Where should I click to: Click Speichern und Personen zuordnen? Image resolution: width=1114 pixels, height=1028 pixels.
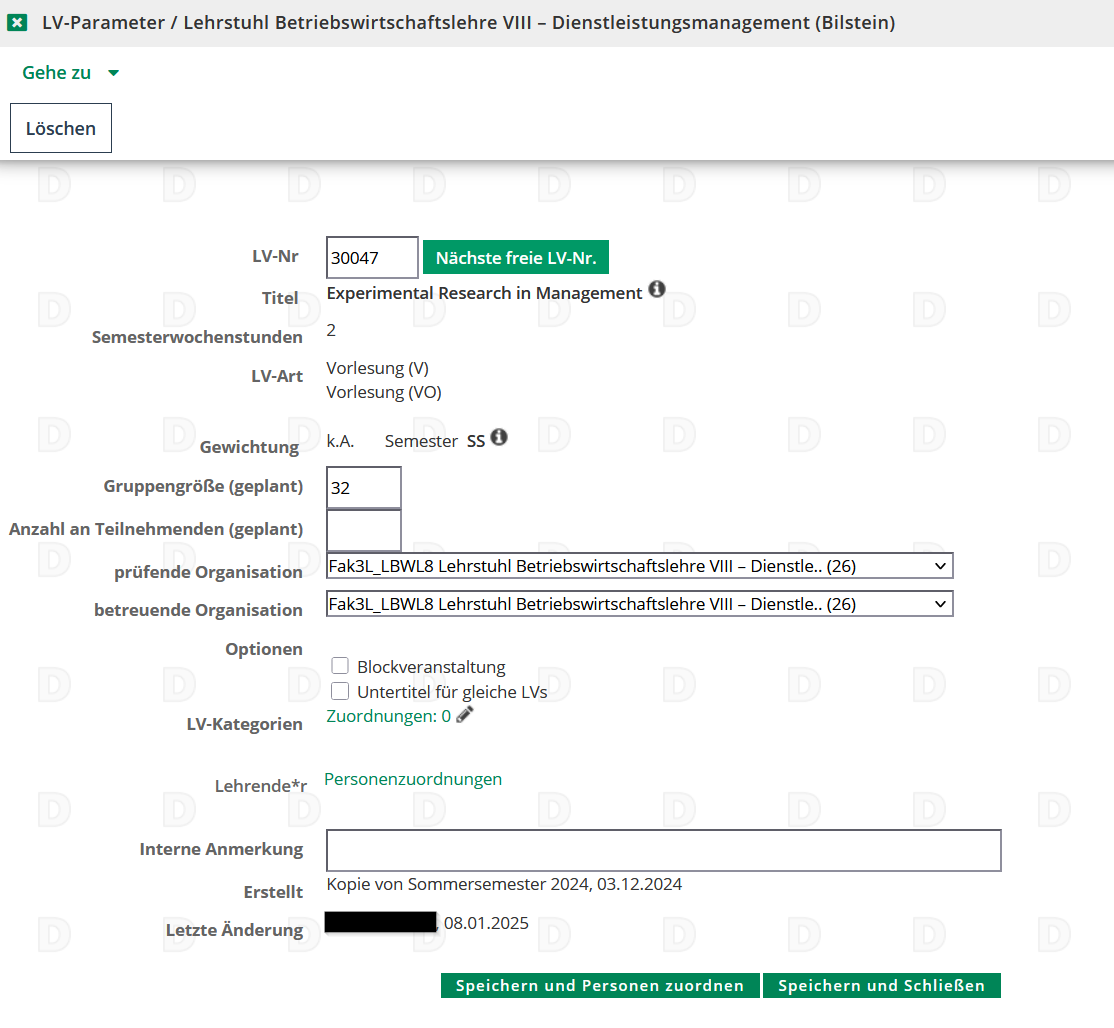click(x=600, y=985)
